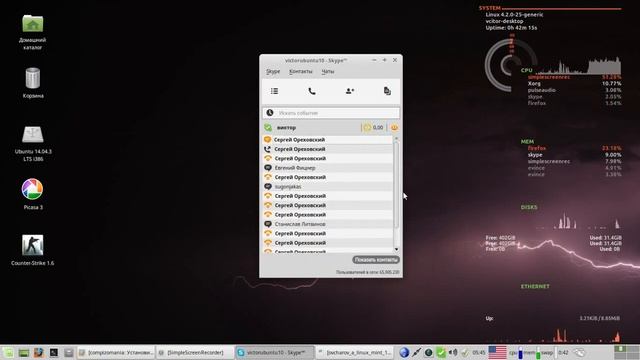
Task: Click the rightmost documents icon in Skype toolbar
Action: coord(387,91)
